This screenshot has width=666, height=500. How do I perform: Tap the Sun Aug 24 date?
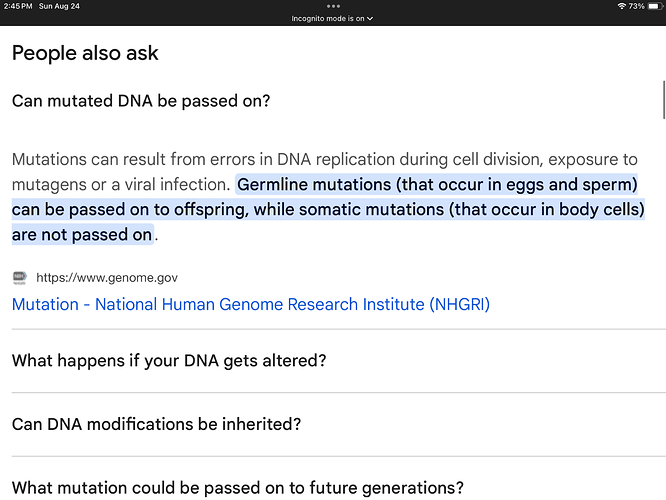pos(59,6)
